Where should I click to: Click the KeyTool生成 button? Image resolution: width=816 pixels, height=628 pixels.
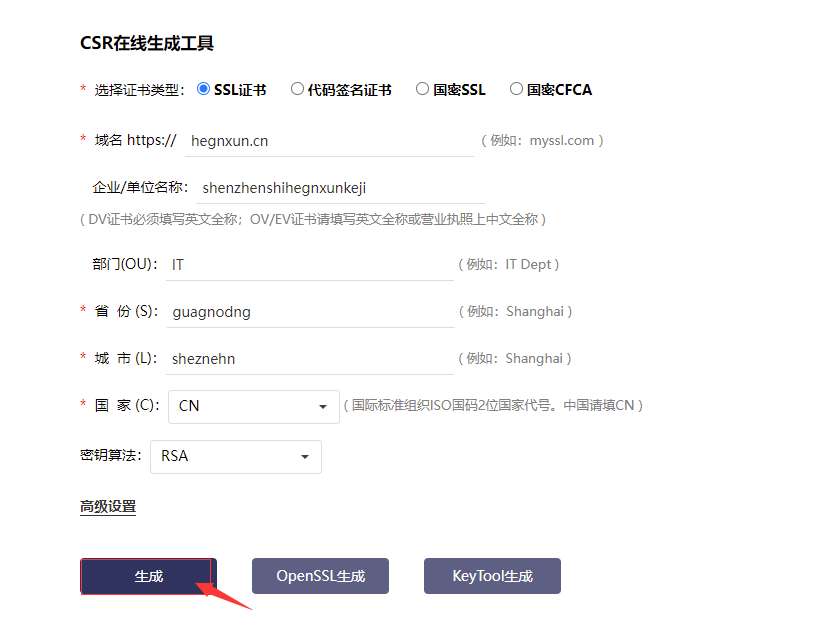pyautogui.click(x=492, y=576)
